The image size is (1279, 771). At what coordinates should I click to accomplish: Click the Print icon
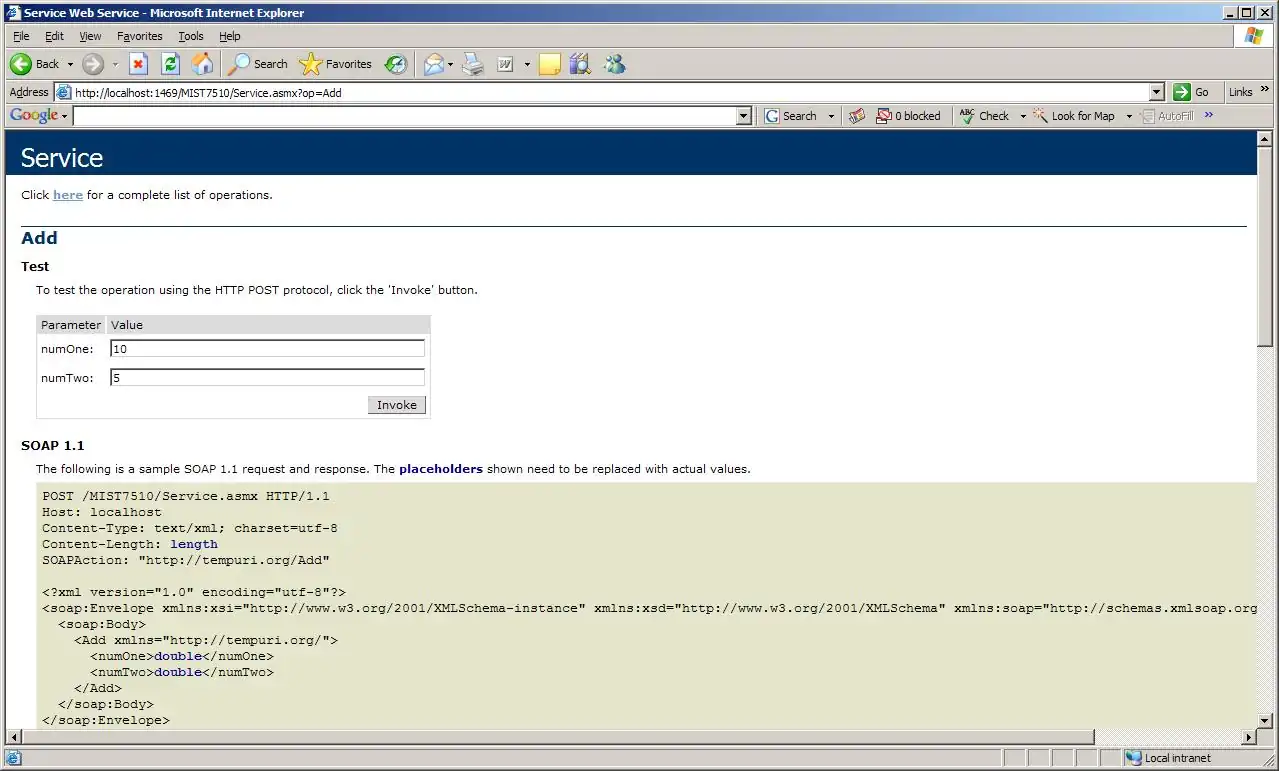(473, 64)
